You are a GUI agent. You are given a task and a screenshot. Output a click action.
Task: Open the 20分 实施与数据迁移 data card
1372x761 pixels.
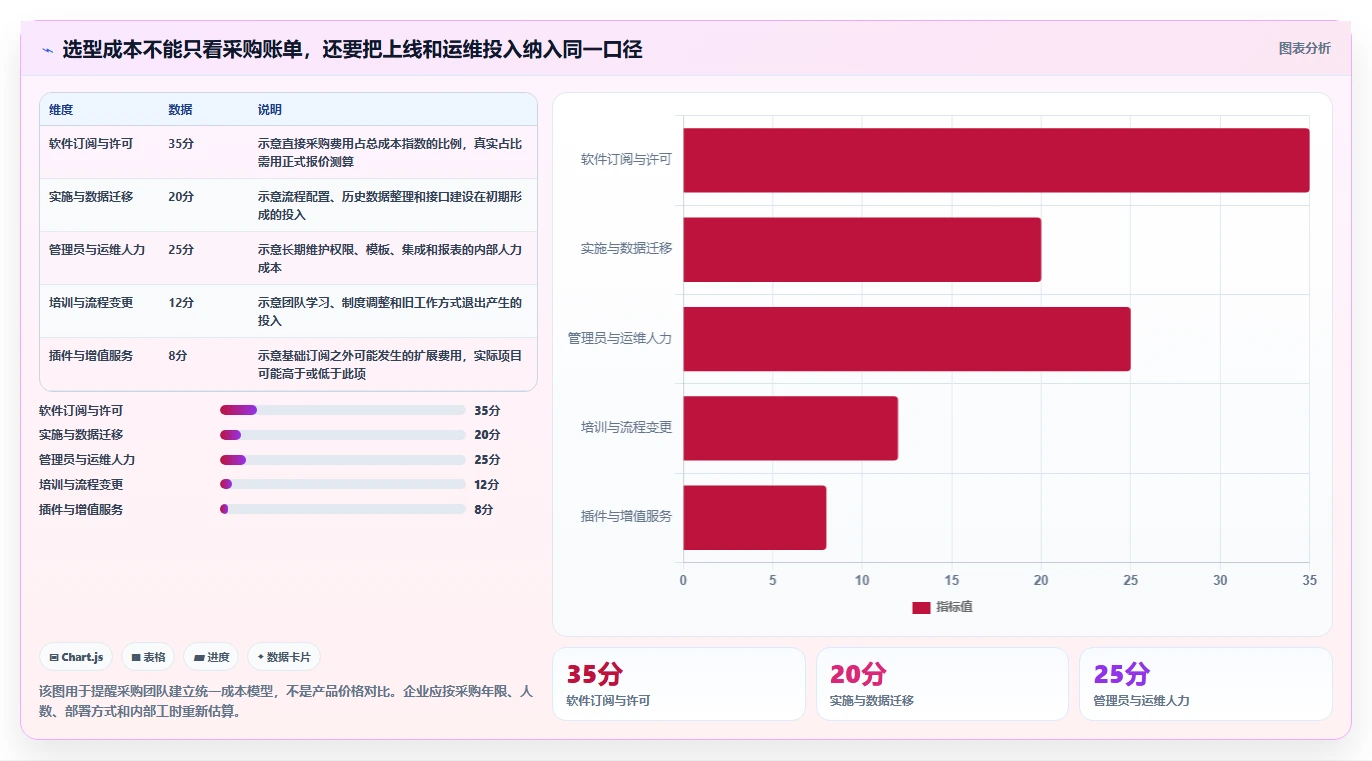pyautogui.click(x=942, y=684)
